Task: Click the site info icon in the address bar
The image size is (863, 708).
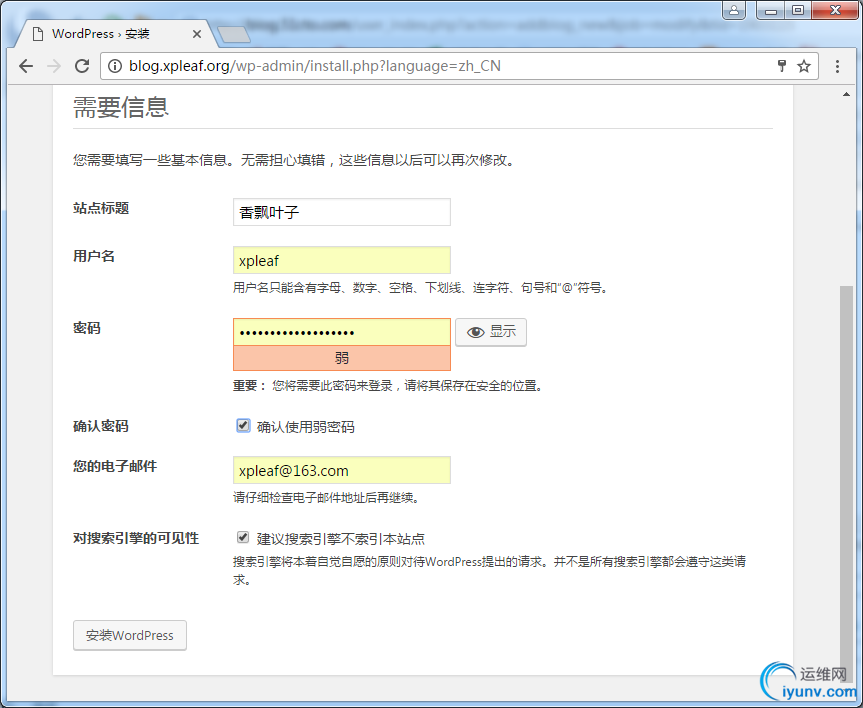Action: (114, 66)
